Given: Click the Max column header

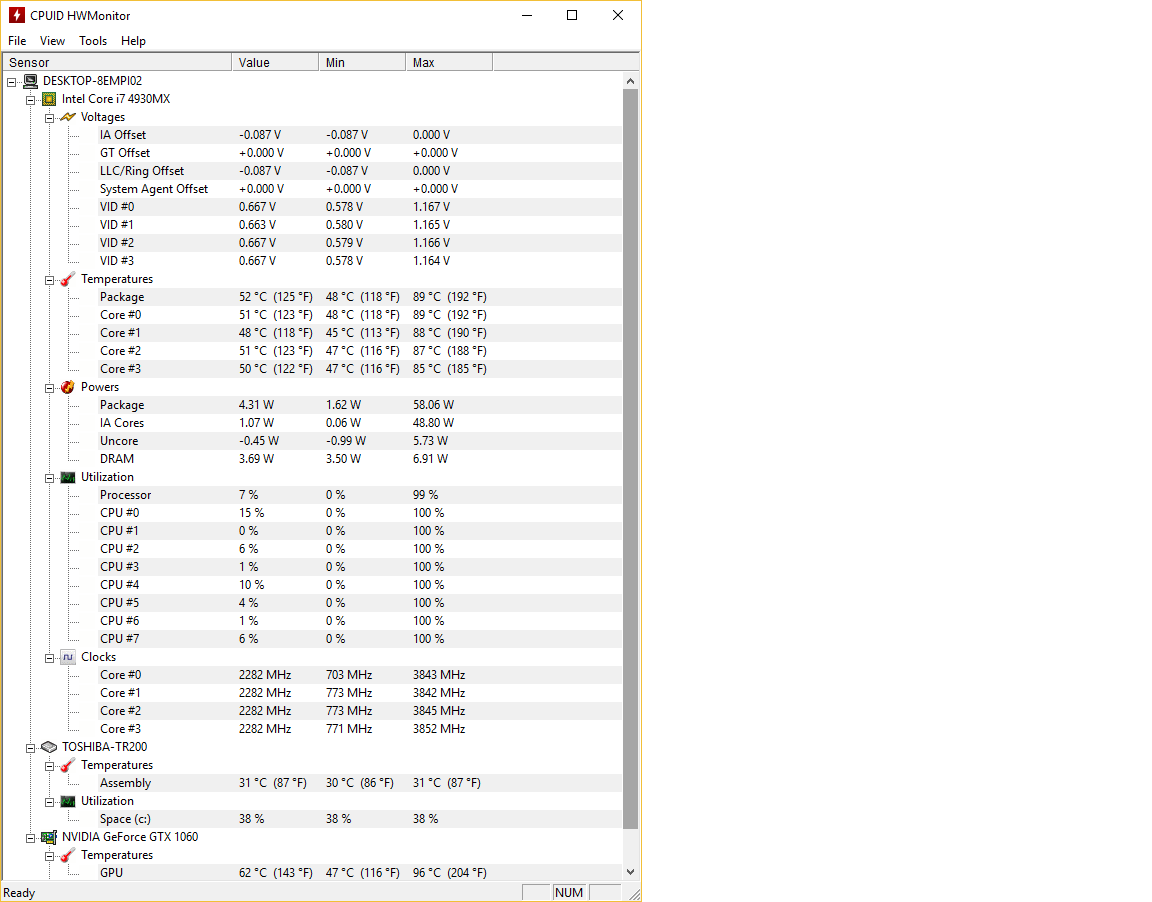Looking at the screenshot, I should (449, 62).
